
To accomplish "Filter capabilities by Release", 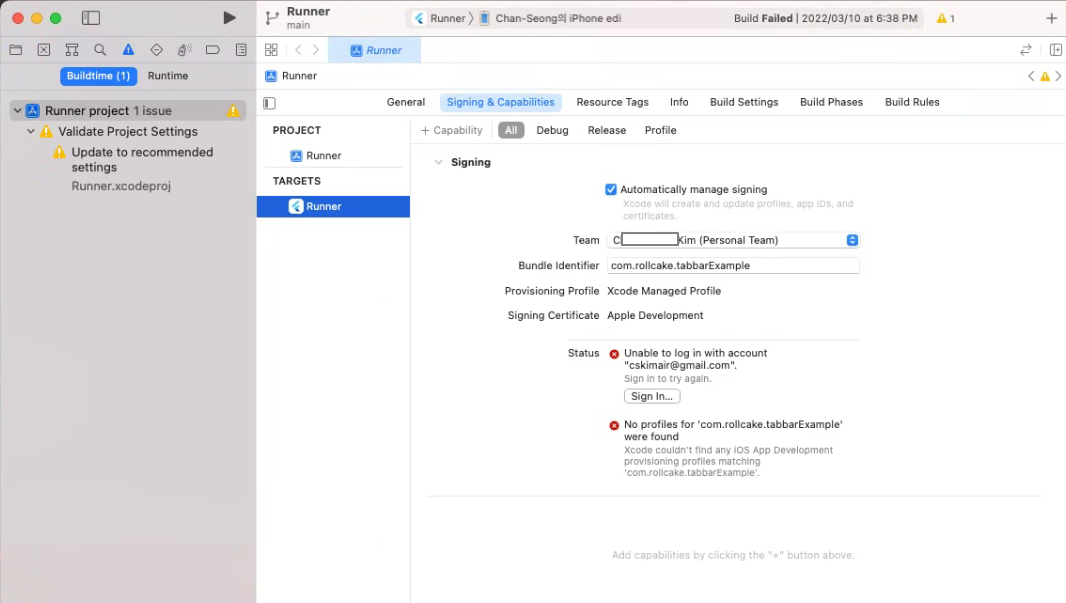I will (x=606, y=131).
